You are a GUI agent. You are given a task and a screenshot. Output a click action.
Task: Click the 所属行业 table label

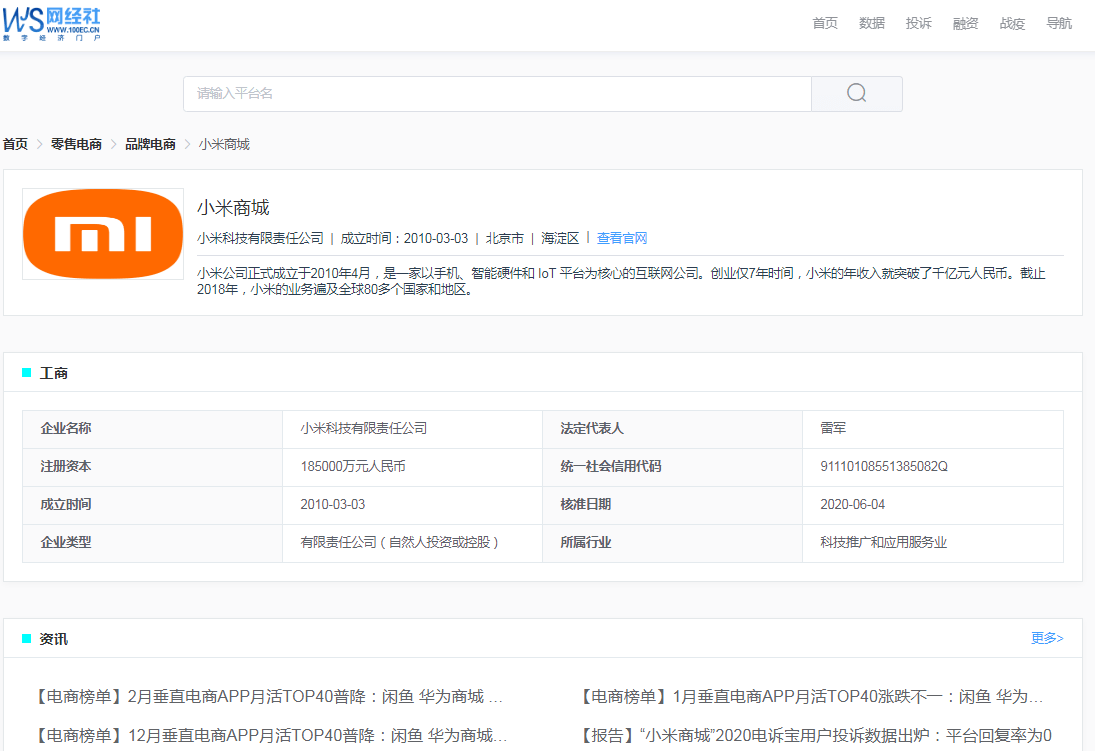click(586, 542)
